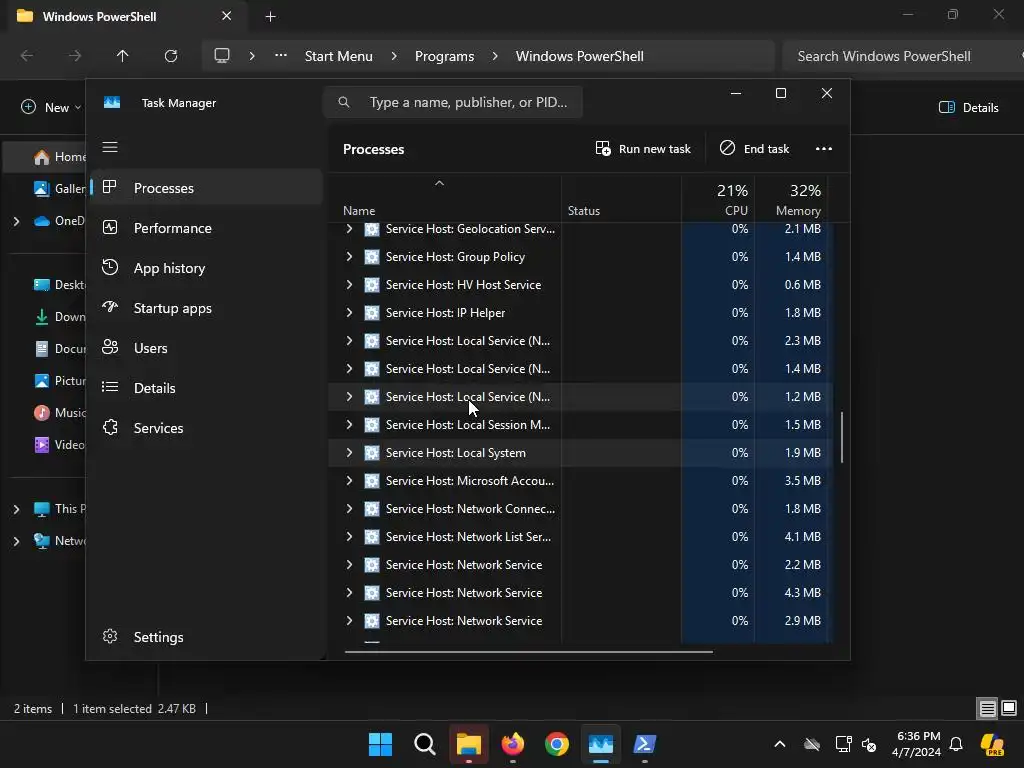This screenshot has height=768, width=1024.
Task: Switch Explorer to details list view
Action: click(987, 709)
